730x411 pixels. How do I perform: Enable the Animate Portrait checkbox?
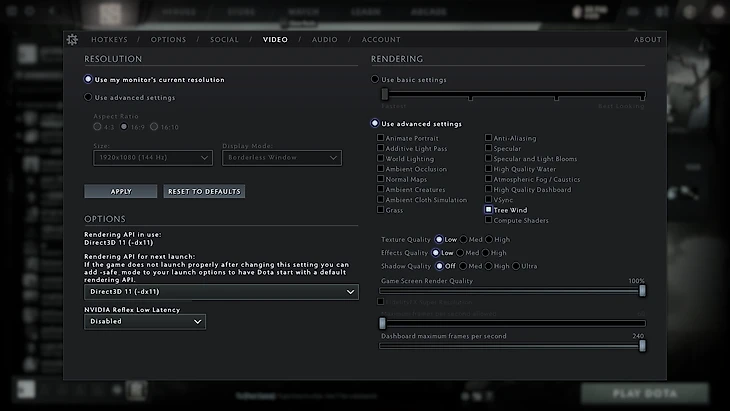coord(381,138)
